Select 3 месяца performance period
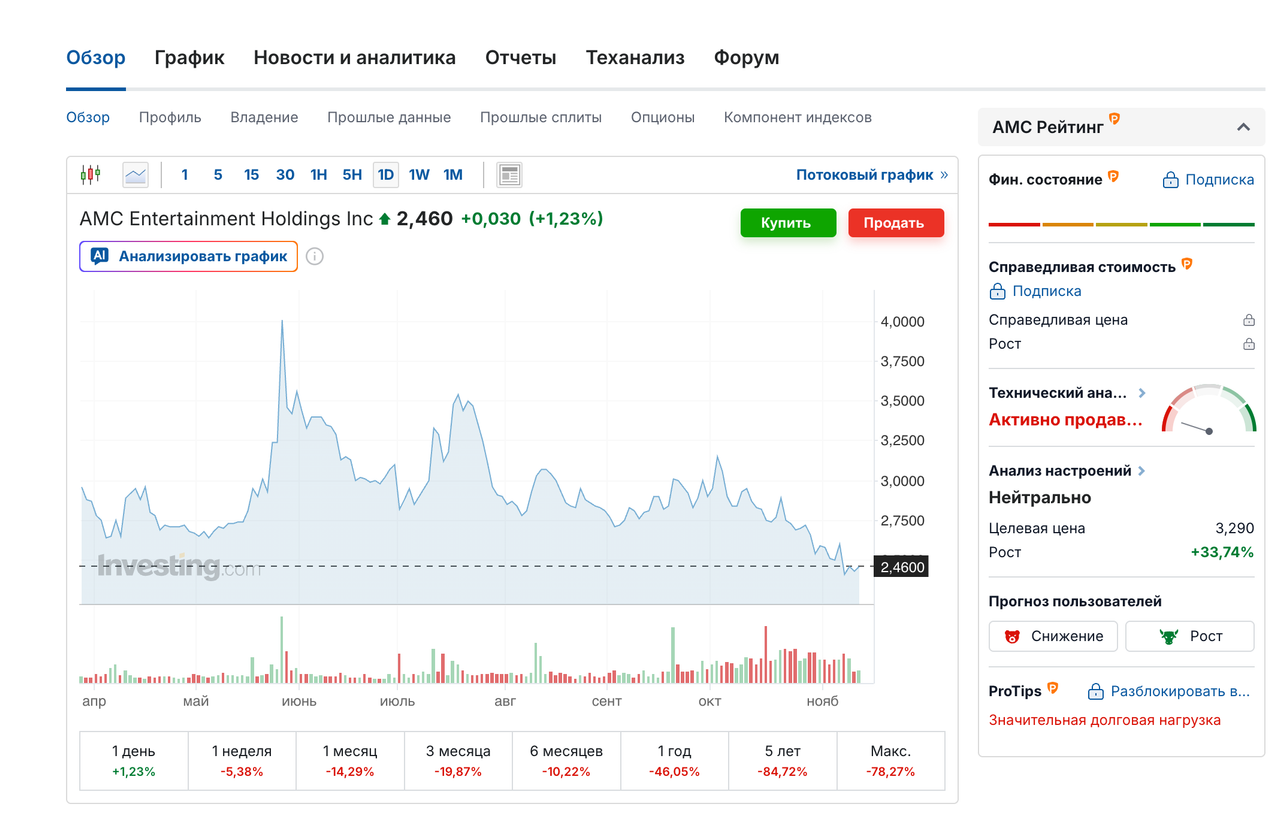The height and width of the screenshot is (816, 1280). coord(458,761)
